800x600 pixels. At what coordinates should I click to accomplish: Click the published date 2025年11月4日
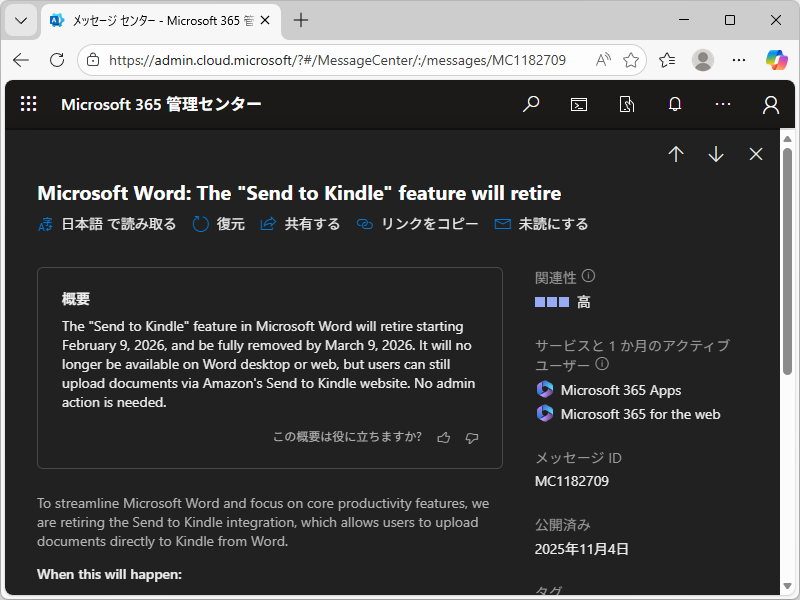581,549
